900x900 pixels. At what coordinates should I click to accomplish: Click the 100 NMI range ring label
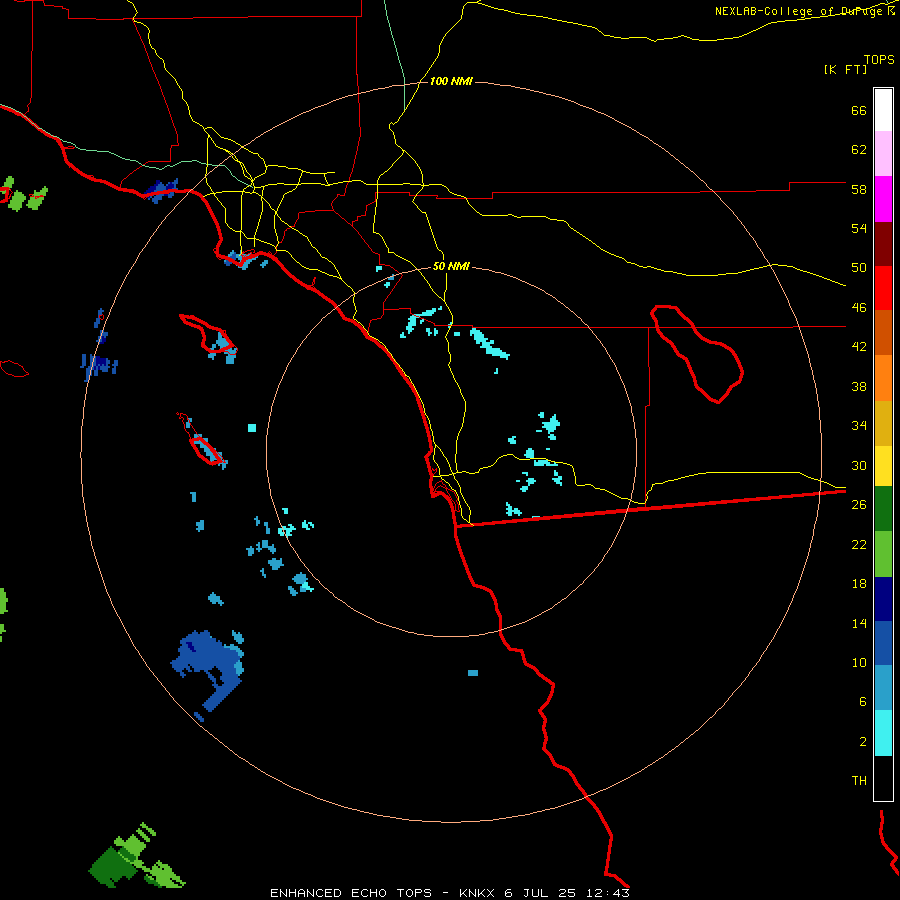(451, 81)
